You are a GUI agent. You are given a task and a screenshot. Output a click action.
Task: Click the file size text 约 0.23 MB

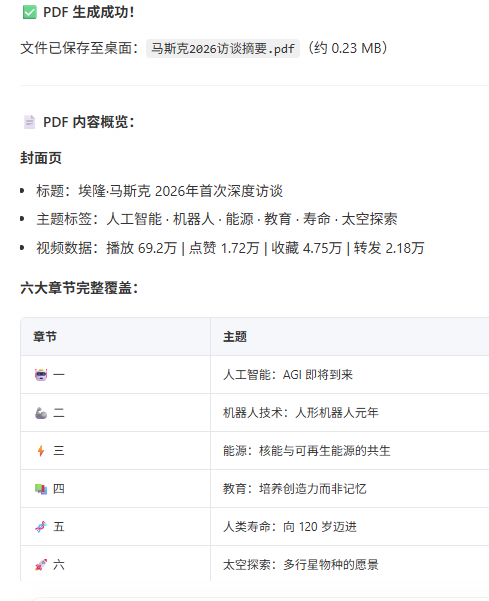[x=348, y=48]
